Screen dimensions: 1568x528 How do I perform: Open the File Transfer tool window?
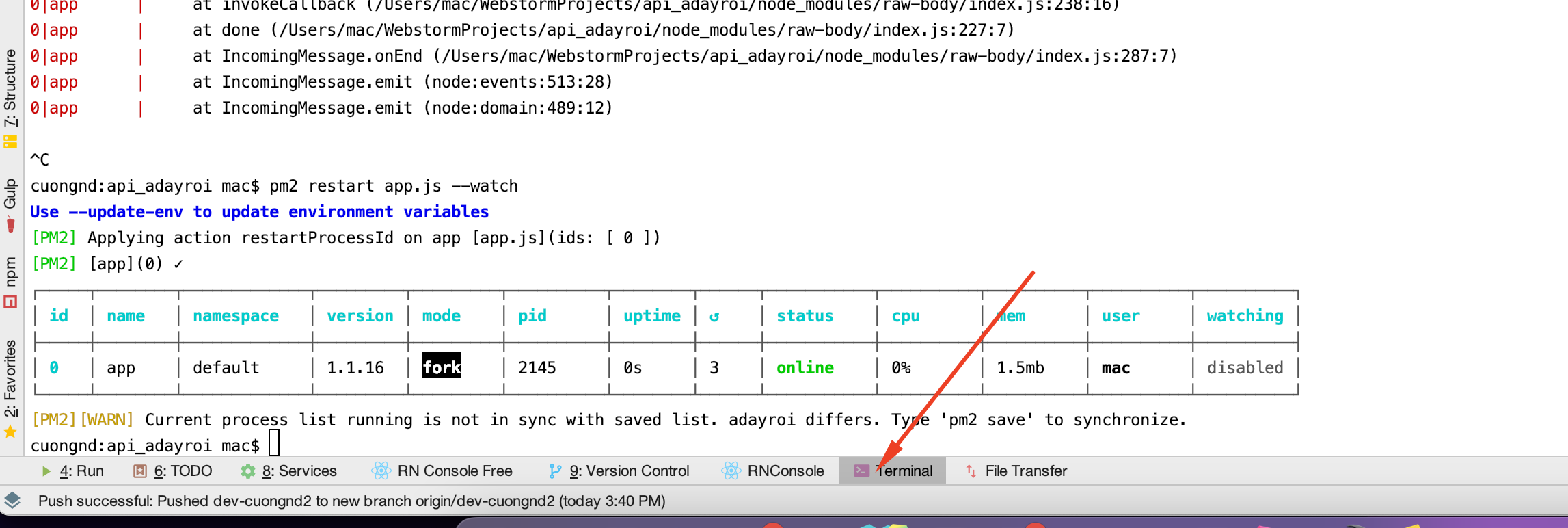tap(1016, 471)
